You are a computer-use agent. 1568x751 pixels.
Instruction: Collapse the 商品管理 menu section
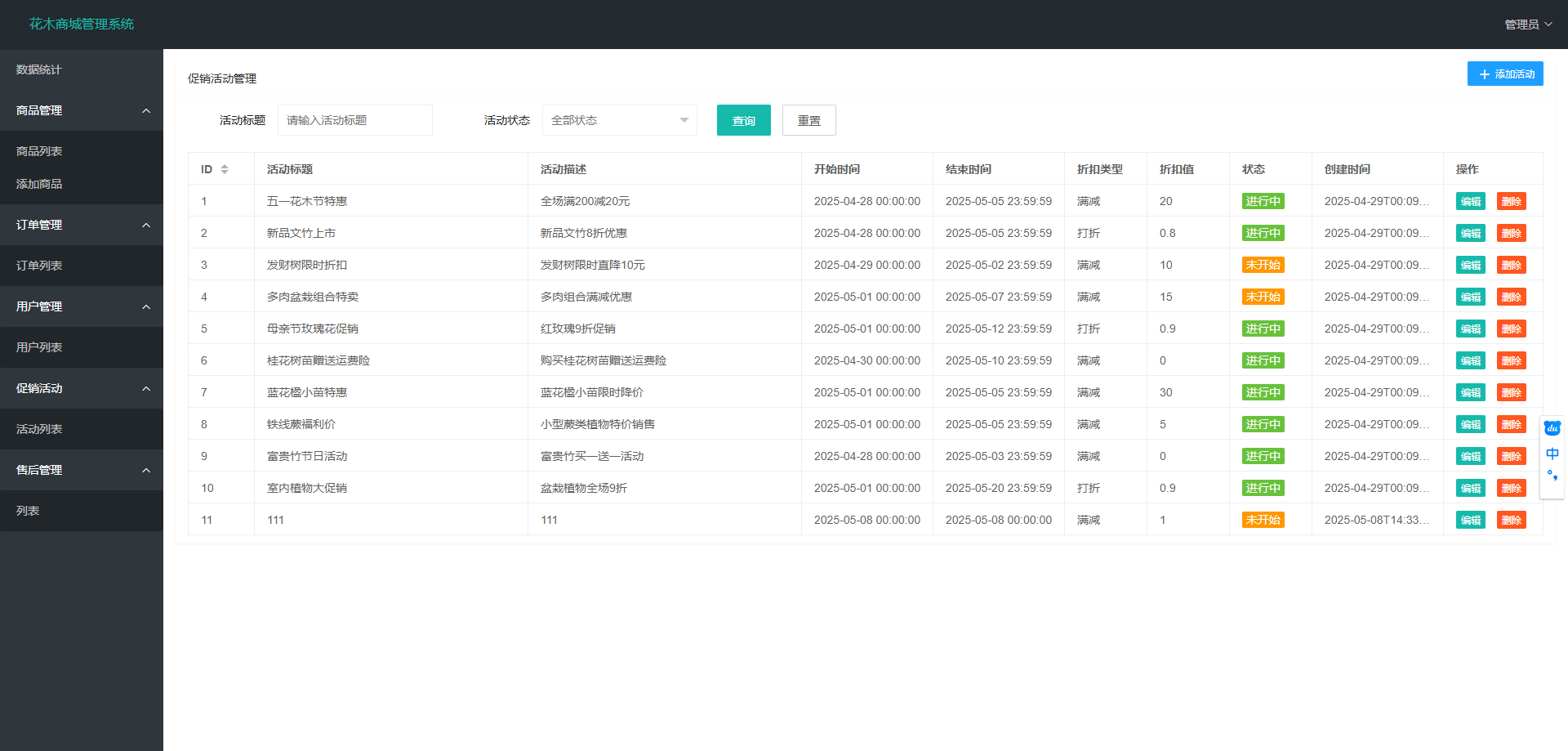82,110
